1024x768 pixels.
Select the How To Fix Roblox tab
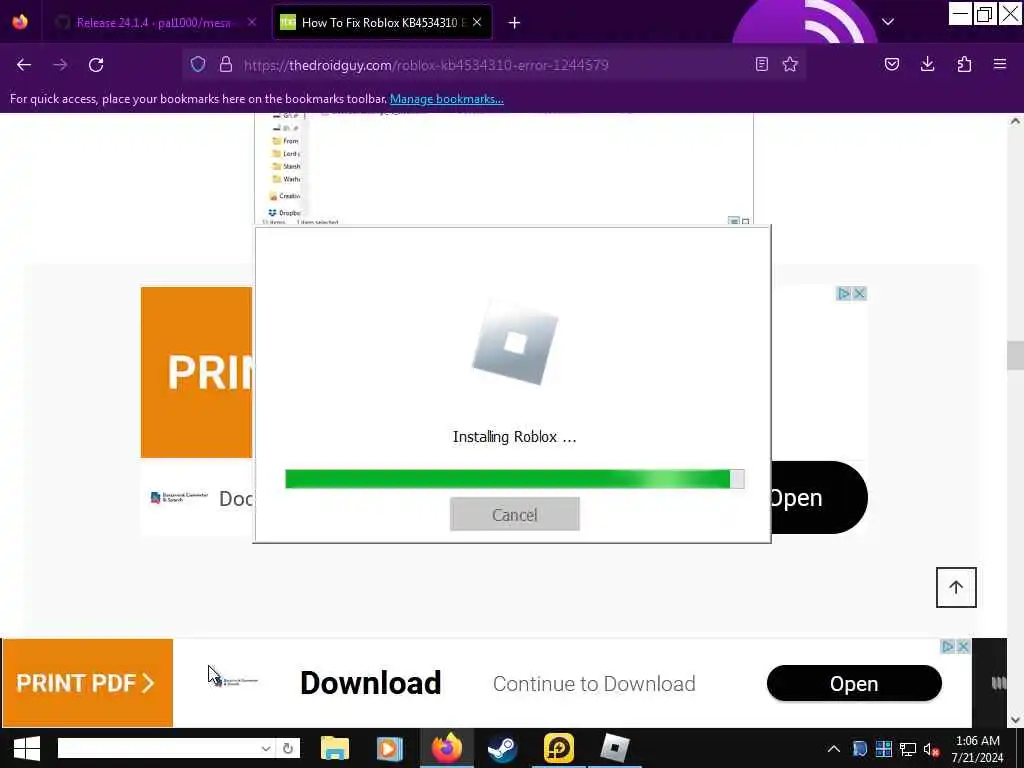[x=382, y=23]
